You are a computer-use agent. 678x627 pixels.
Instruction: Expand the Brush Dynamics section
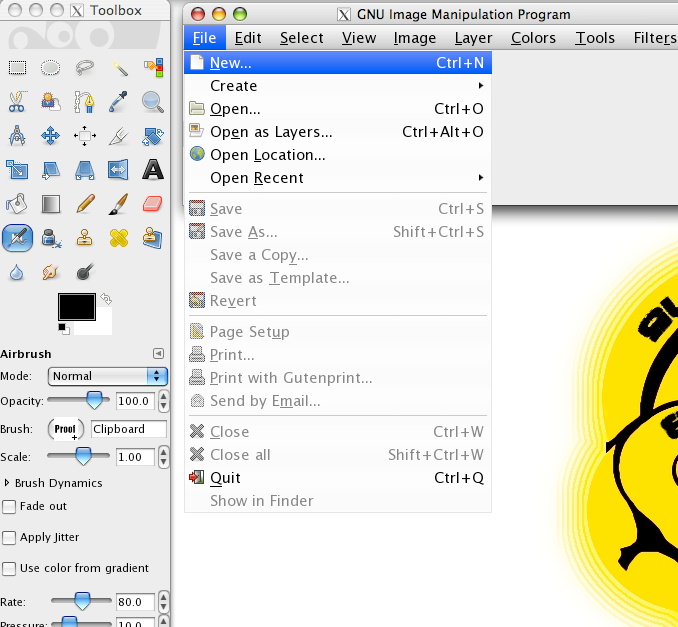click(x=6, y=483)
